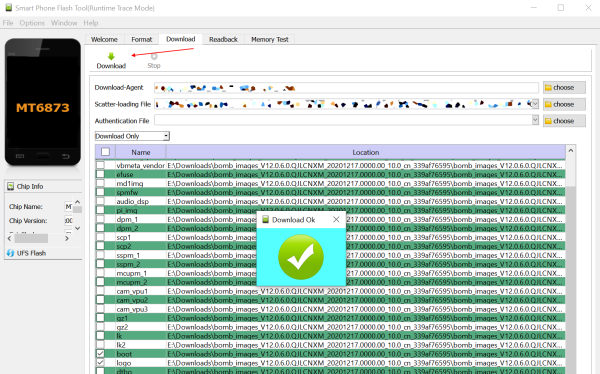Expand the Scatter-loading File dropdown
Image resolution: width=600 pixels, height=374 pixels.
pos(535,104)
